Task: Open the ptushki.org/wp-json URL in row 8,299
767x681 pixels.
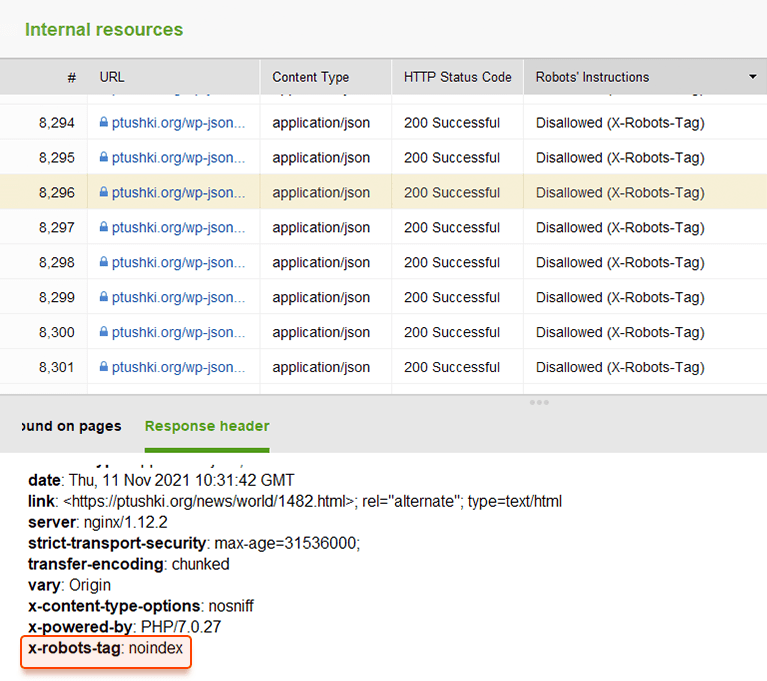Action: [178, 297]
